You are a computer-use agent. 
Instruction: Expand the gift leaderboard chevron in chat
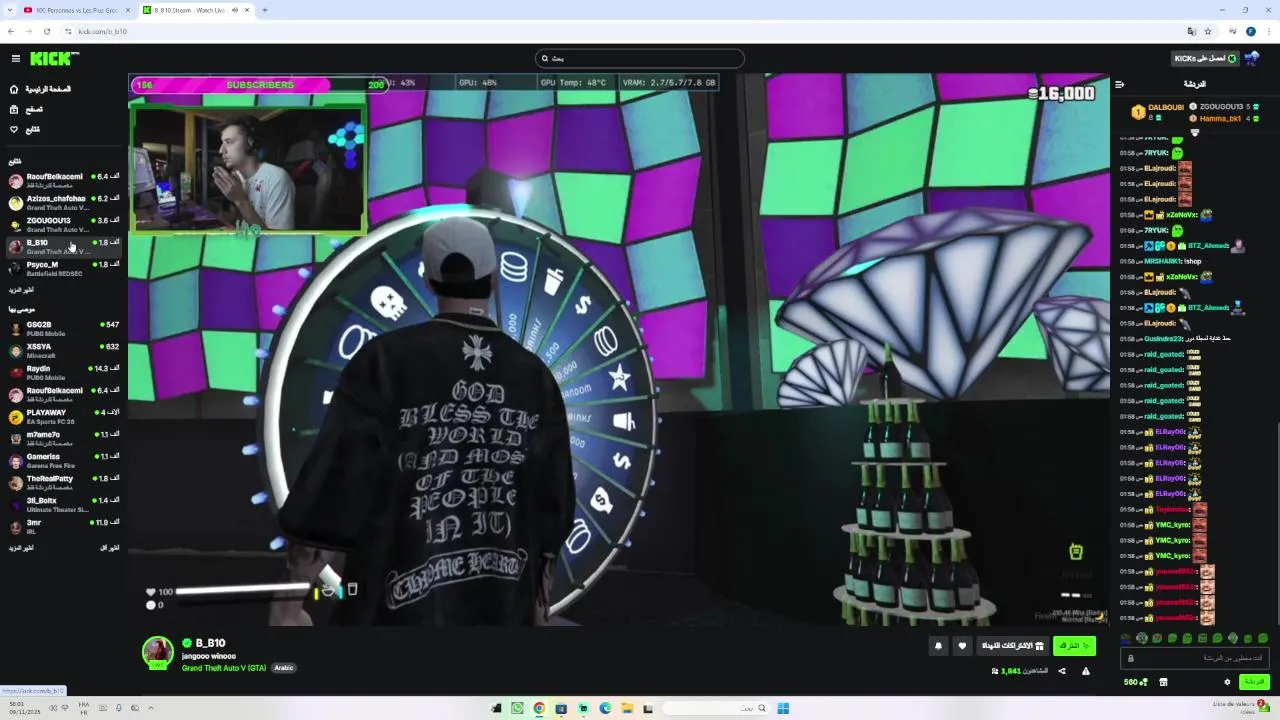tap(1194, 132)
